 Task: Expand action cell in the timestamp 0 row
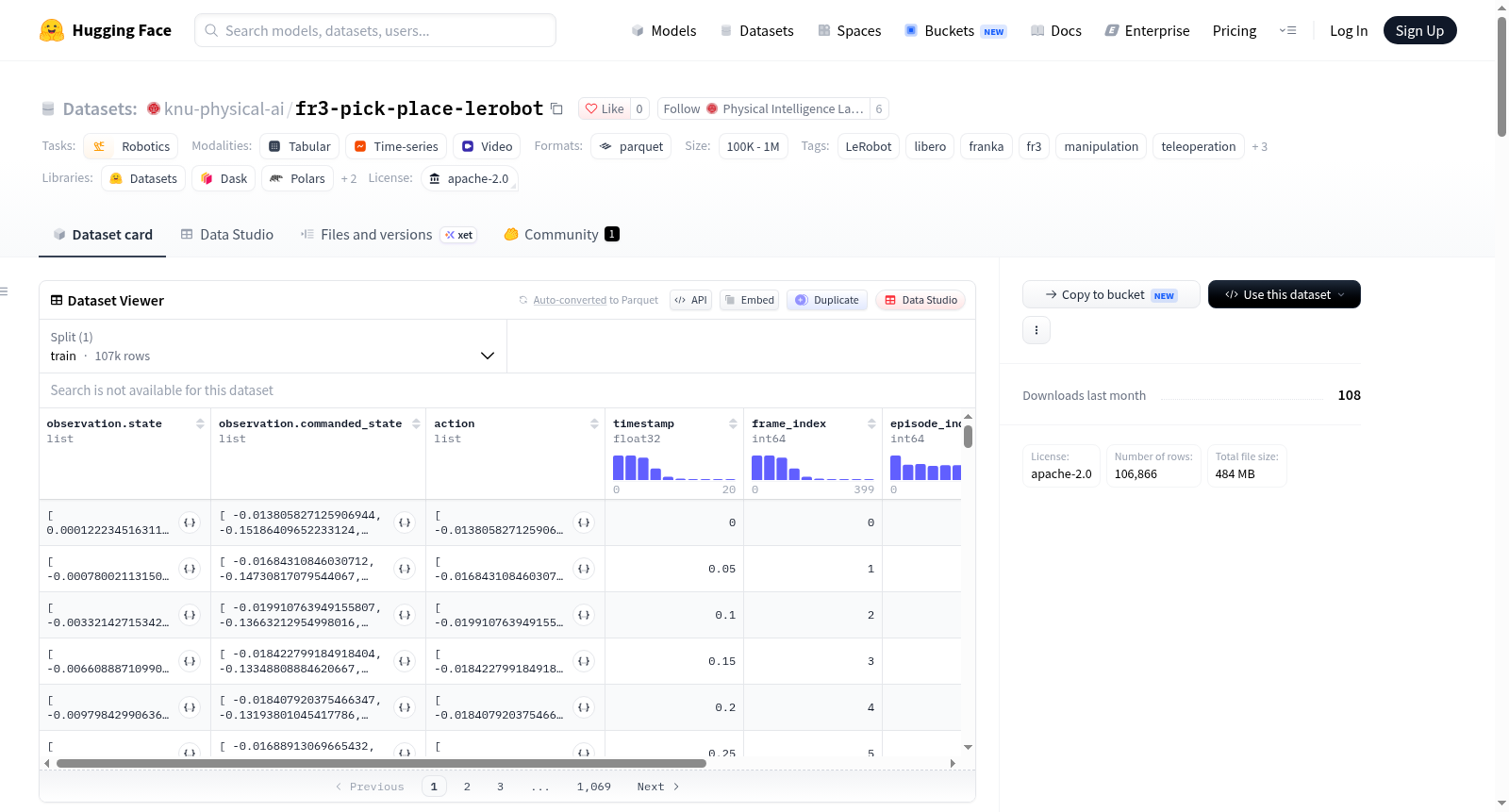click(x=584, y=522)
